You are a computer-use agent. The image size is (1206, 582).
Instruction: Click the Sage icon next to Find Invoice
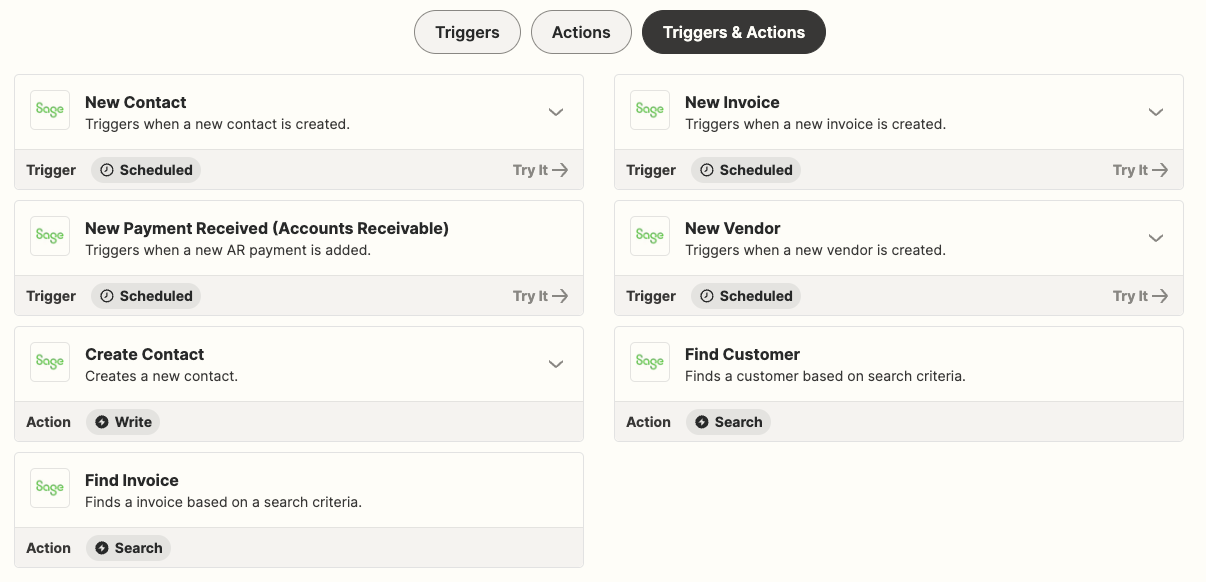coord(50,488)
